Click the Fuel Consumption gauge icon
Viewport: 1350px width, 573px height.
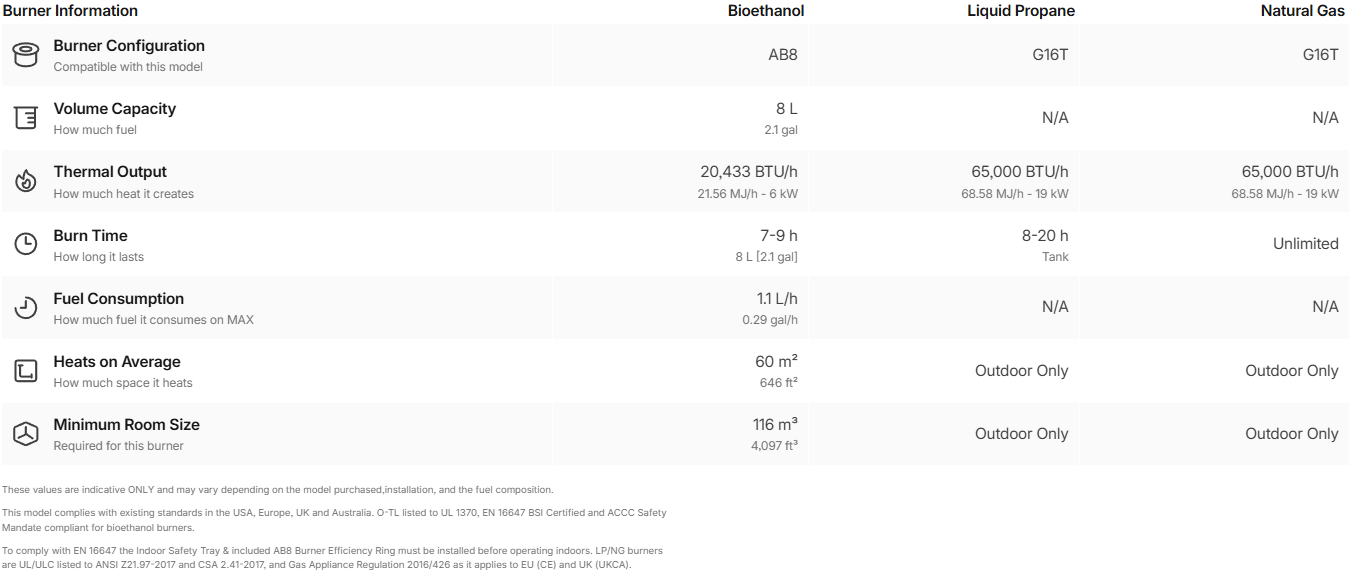click(25, 308)
